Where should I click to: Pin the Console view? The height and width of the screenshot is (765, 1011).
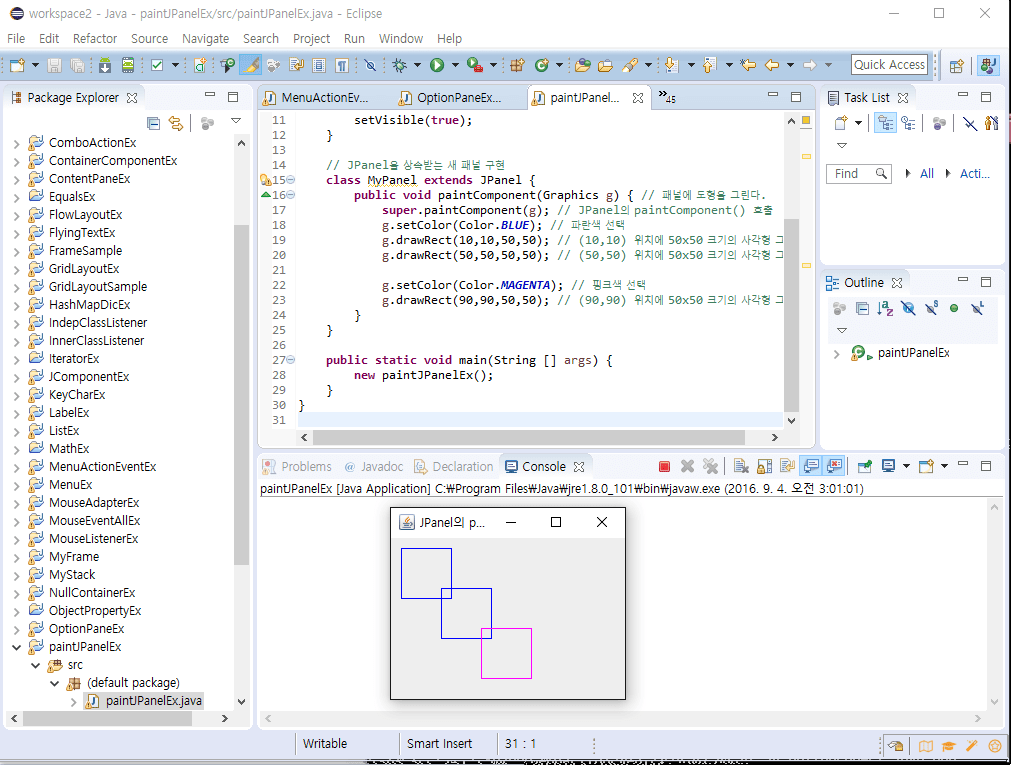click(x=861, y=465)
